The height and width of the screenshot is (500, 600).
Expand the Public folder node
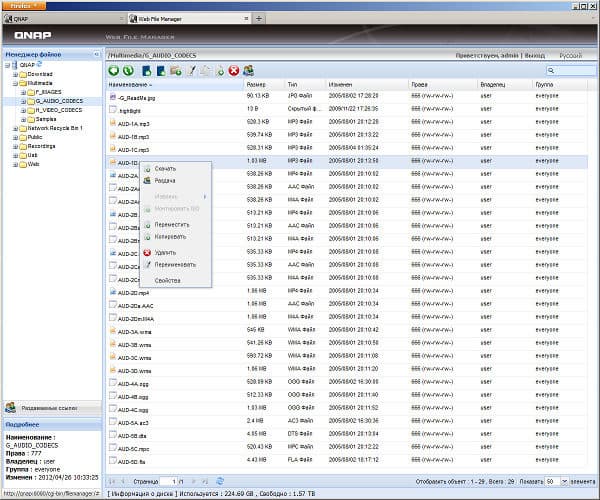tap(15, 137)
